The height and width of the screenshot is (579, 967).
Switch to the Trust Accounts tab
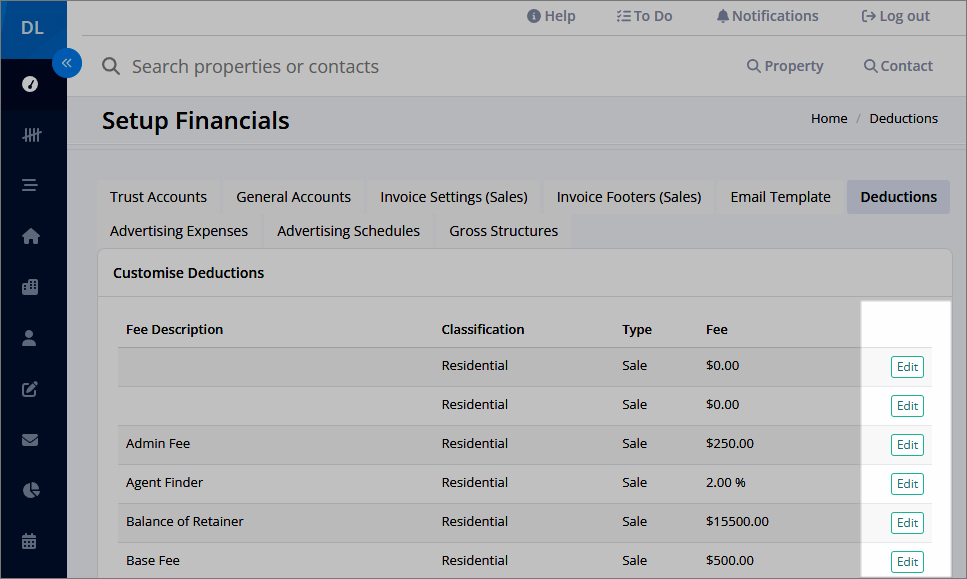(x=158, y=197)
